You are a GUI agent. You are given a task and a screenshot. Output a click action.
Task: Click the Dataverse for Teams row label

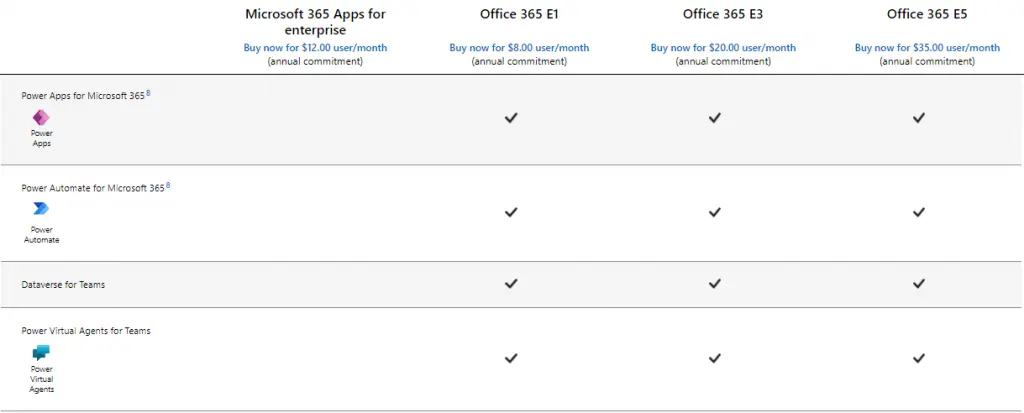[x=63, y=285]
